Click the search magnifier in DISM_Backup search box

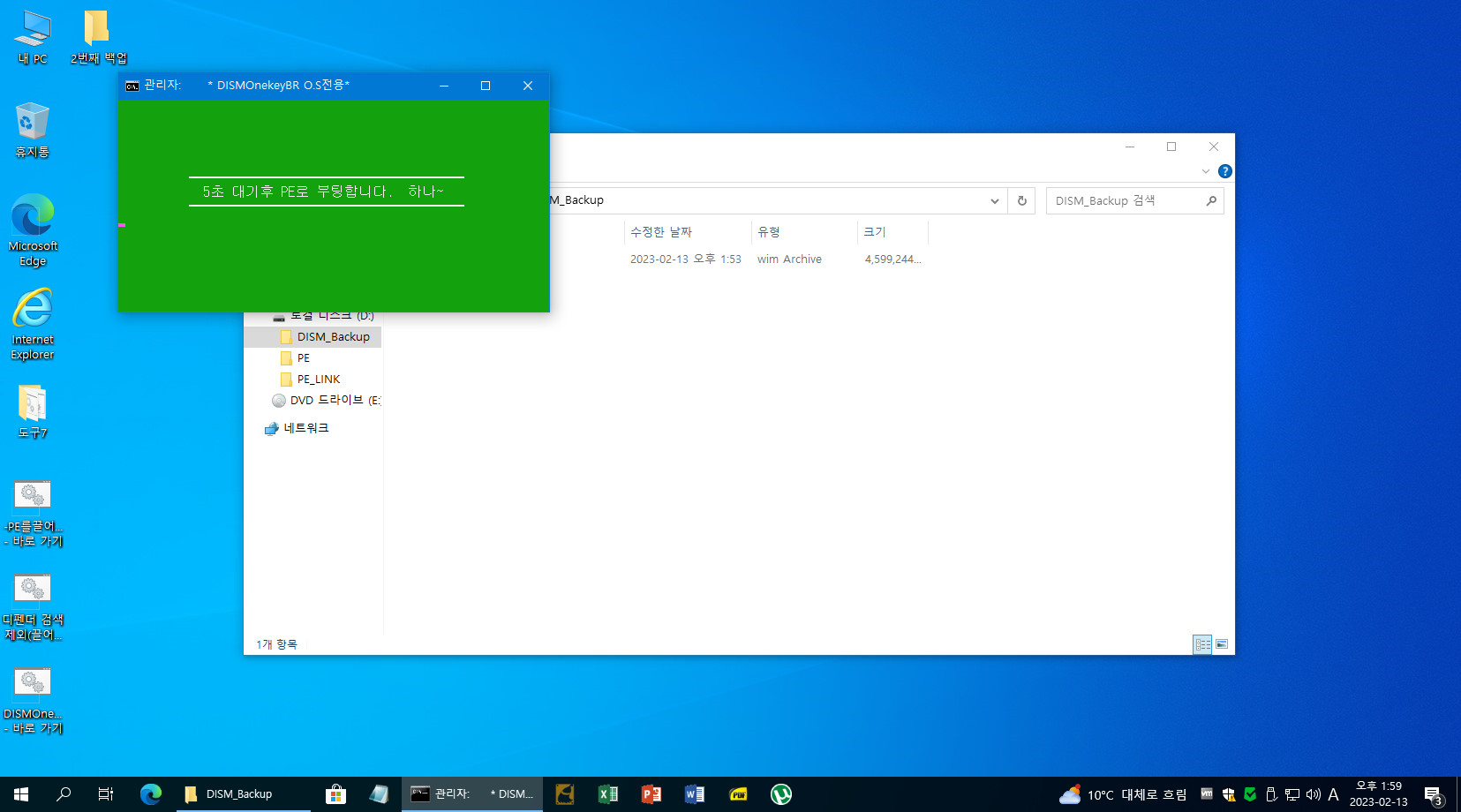tap(1211, 200)
